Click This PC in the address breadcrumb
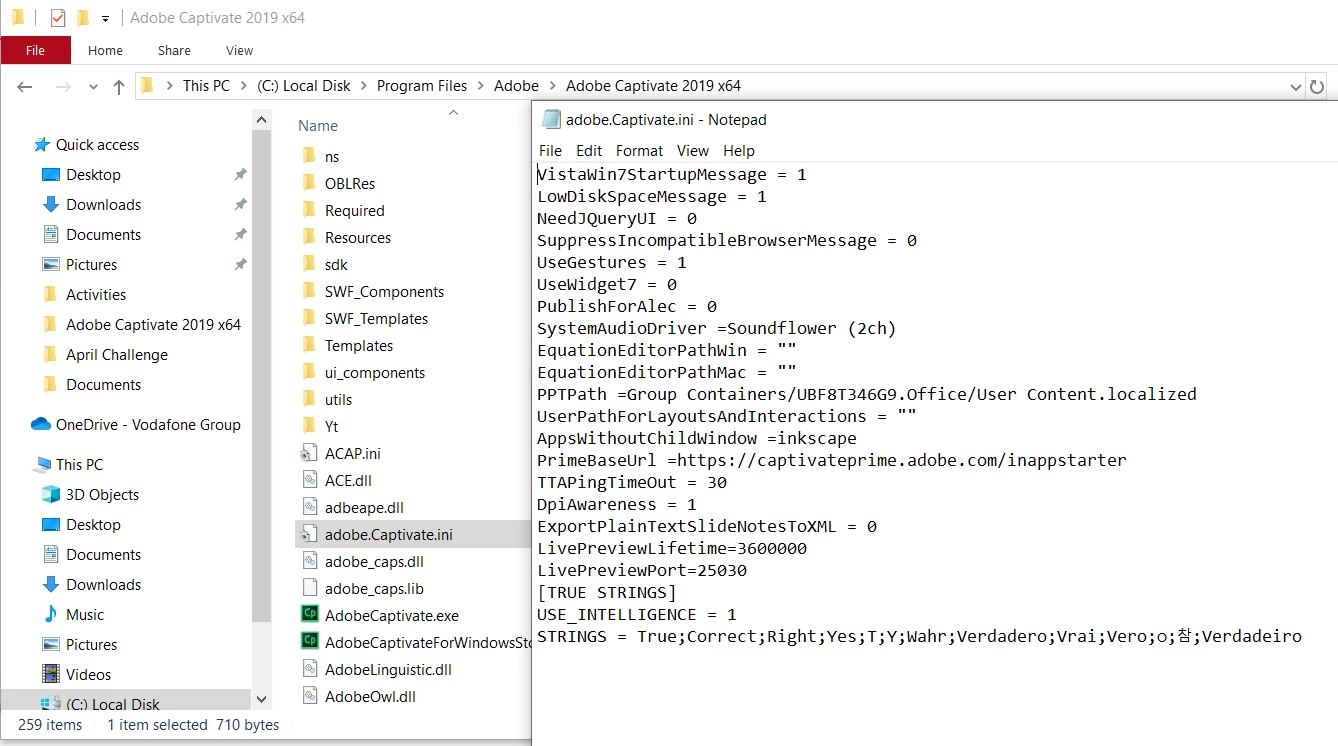Screen dimensions: 1338x746 click(206, 86)
